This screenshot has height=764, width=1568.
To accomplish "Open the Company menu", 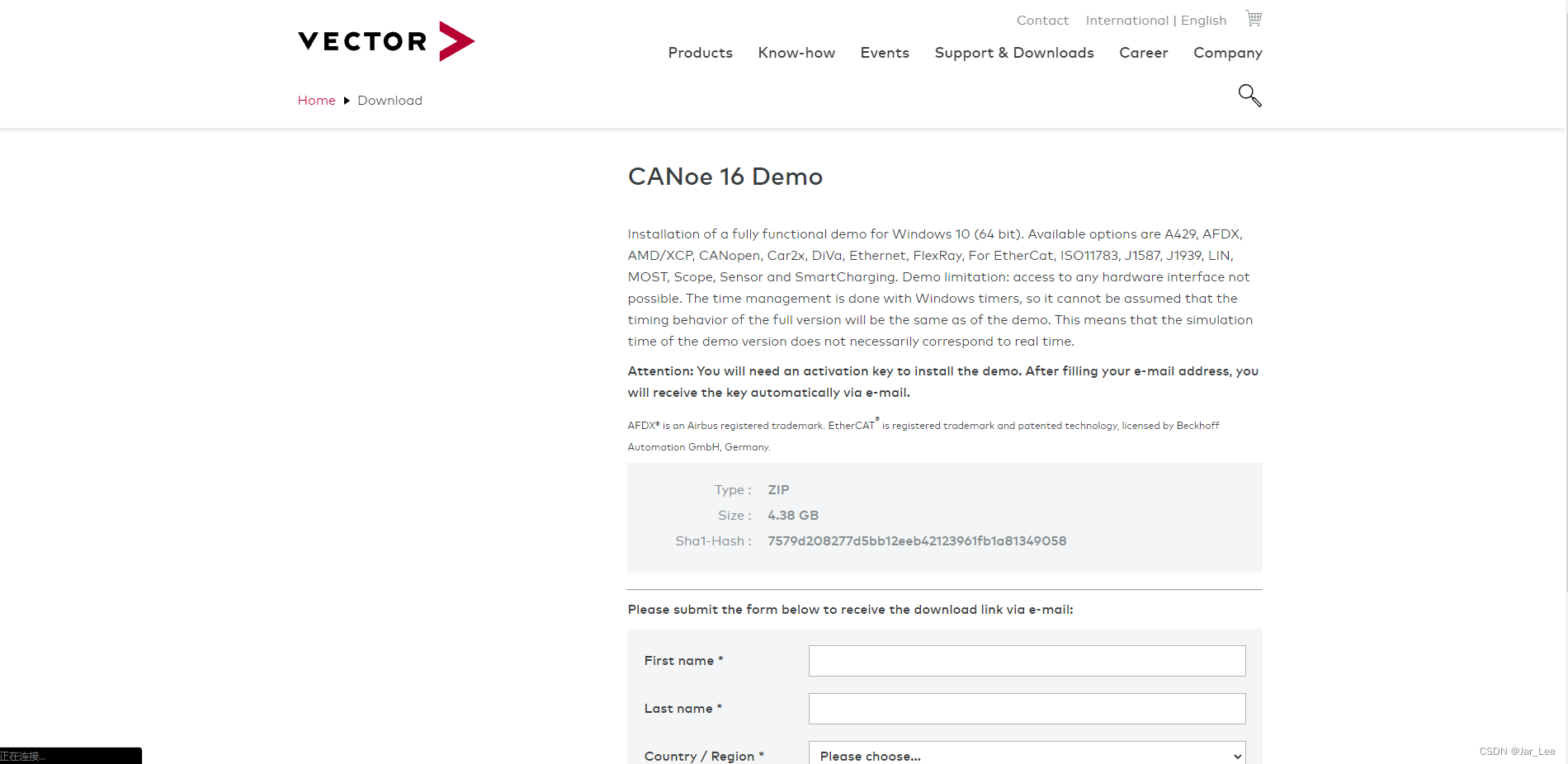I will click(x=1228, y=53).
